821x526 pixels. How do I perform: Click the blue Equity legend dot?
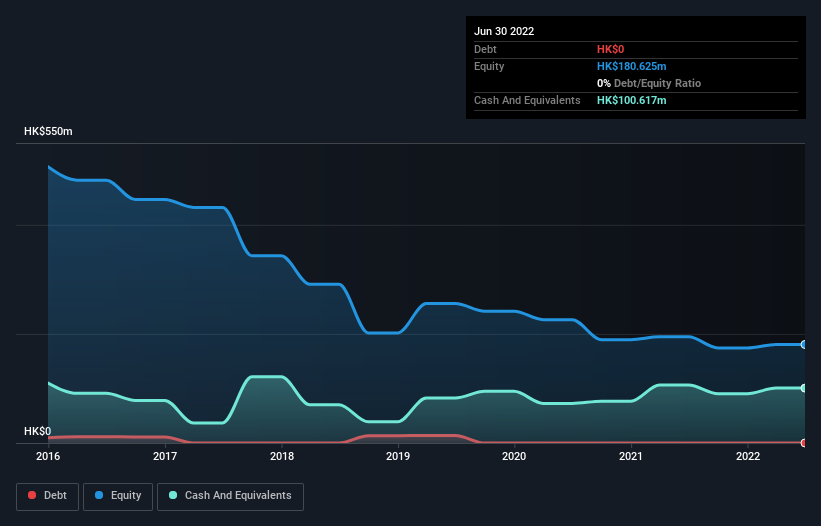coord(99,495)
